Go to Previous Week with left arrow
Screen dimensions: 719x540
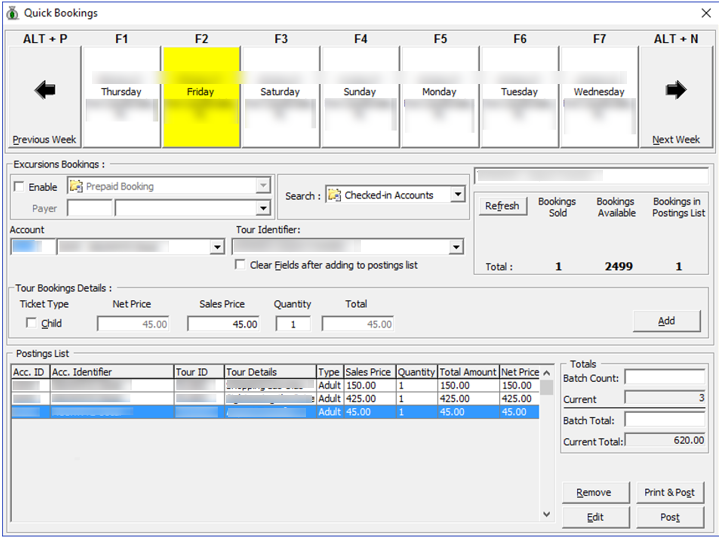pyautogui.click(x=44, y=96)
